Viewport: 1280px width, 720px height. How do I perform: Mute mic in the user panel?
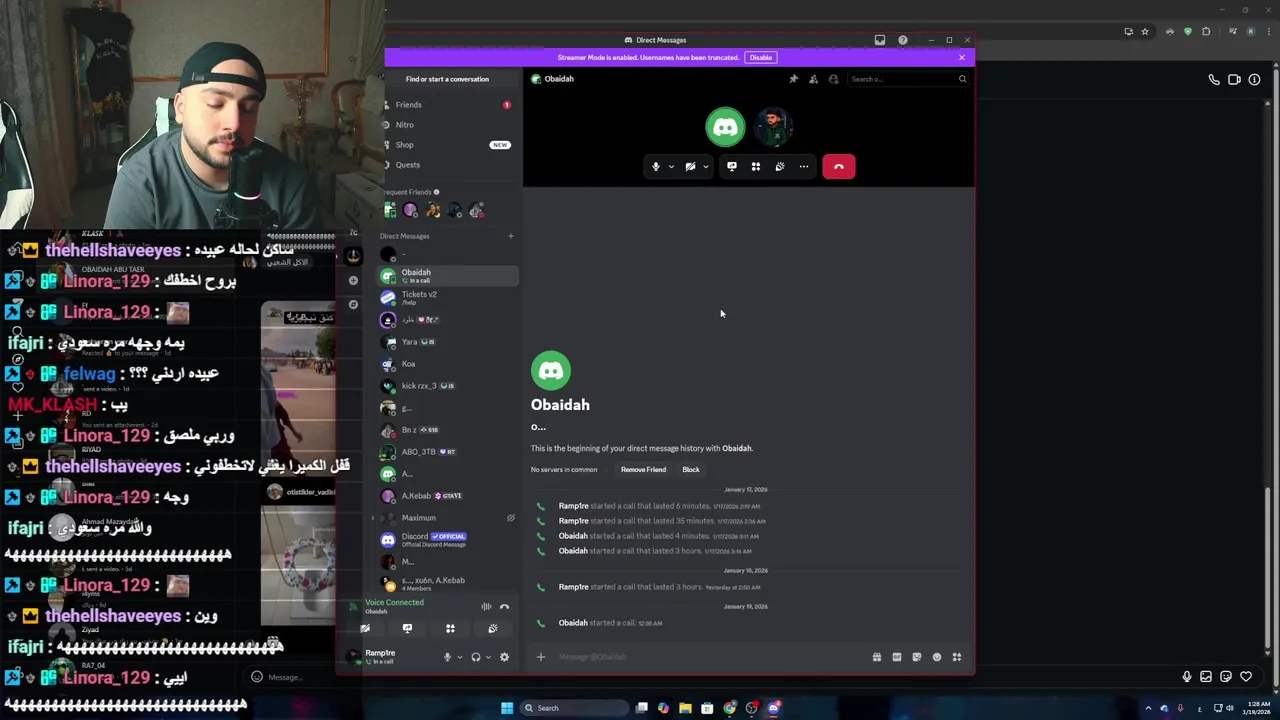click(x=447, y=657)
